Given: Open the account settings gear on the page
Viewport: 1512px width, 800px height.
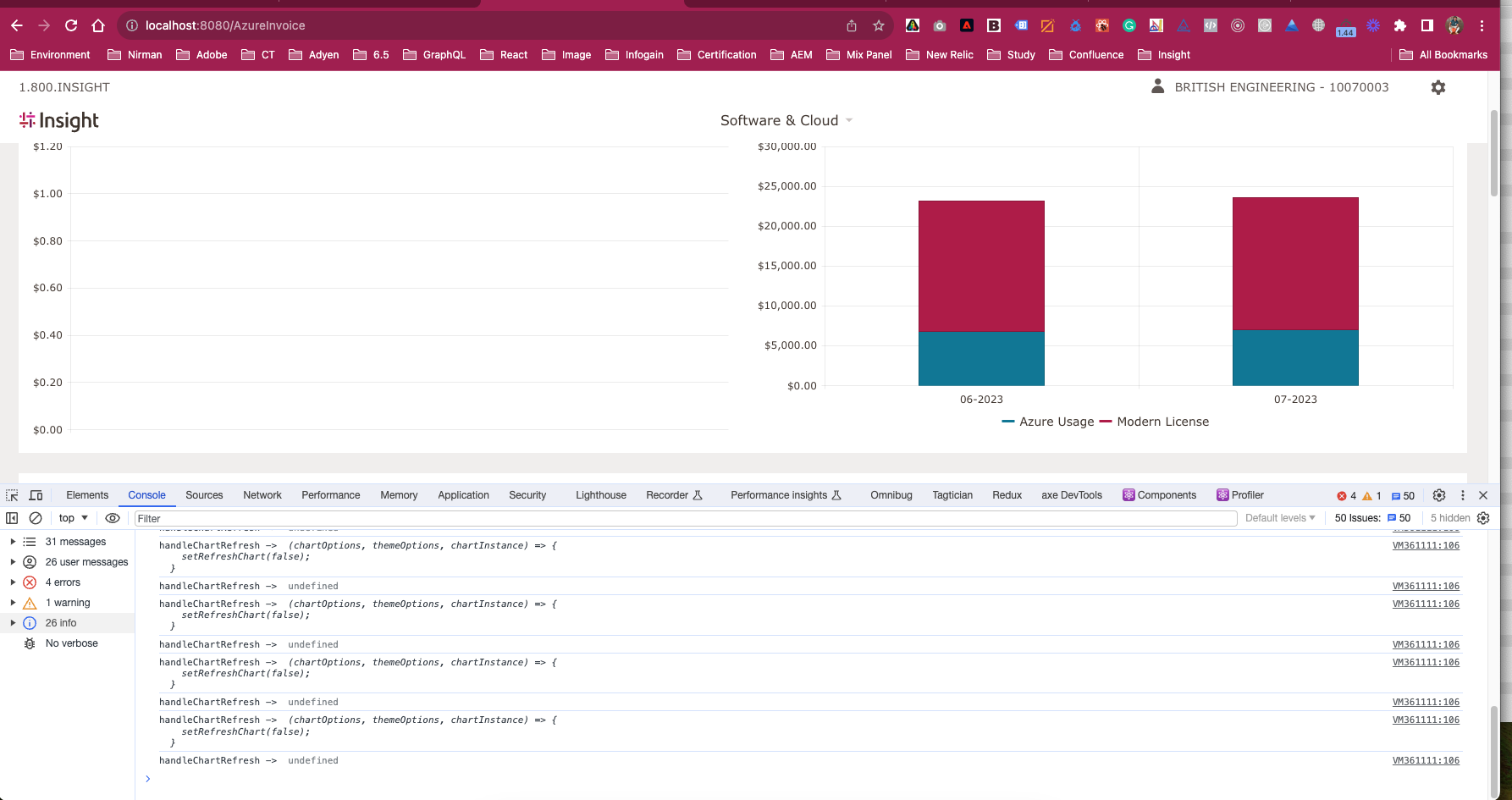Looking at the screenshot, I should click(x=1438, y=87).
